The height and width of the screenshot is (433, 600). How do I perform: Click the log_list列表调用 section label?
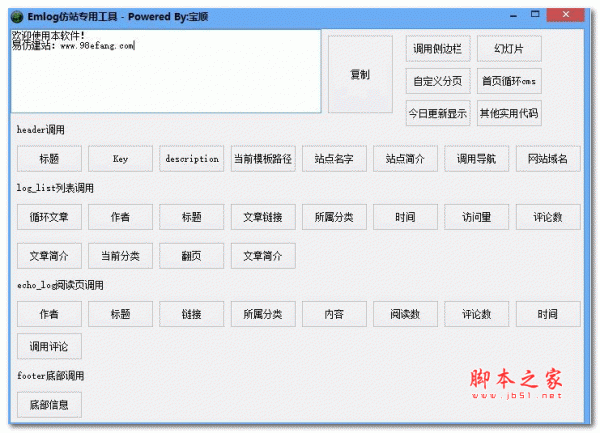[55, 188]
